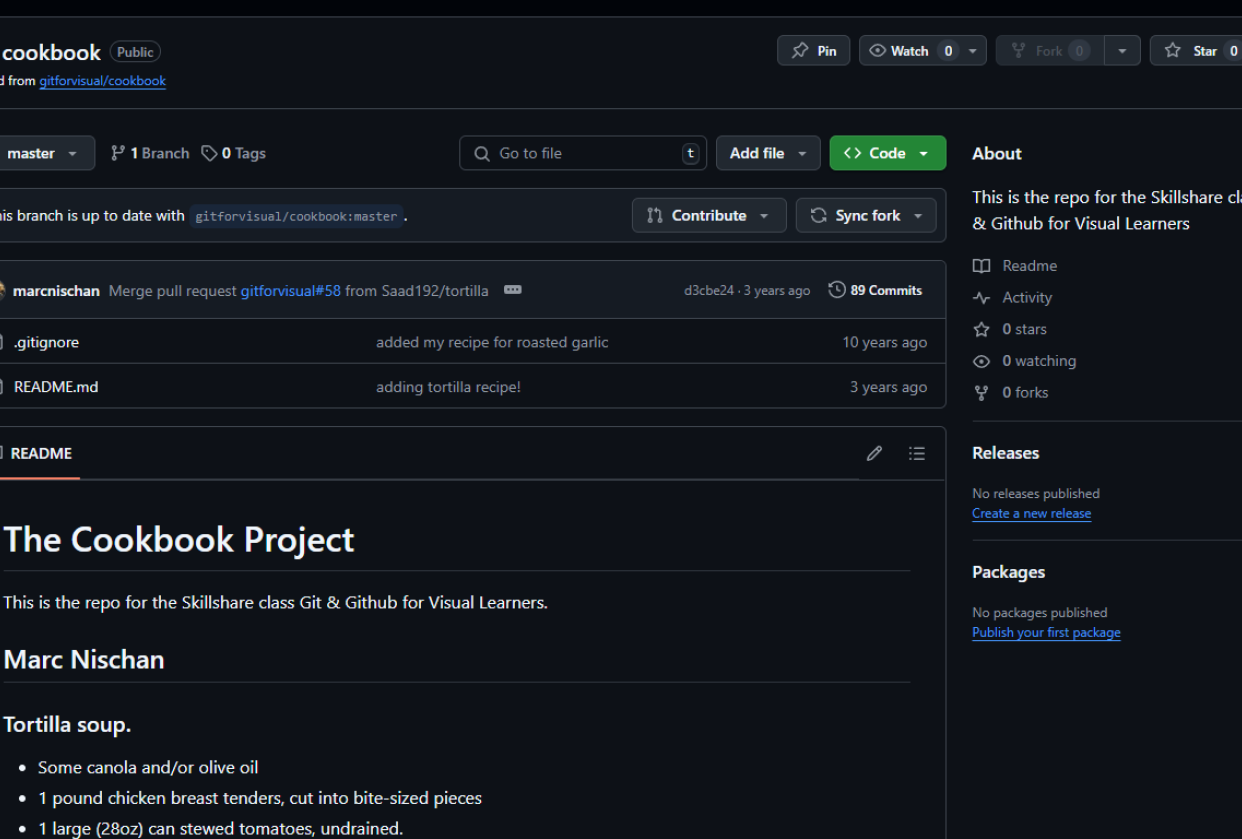The image size is (1242, 839).
Task: Open the Packages heading link
Action: pyautogui.click(x=1008, y=572)
